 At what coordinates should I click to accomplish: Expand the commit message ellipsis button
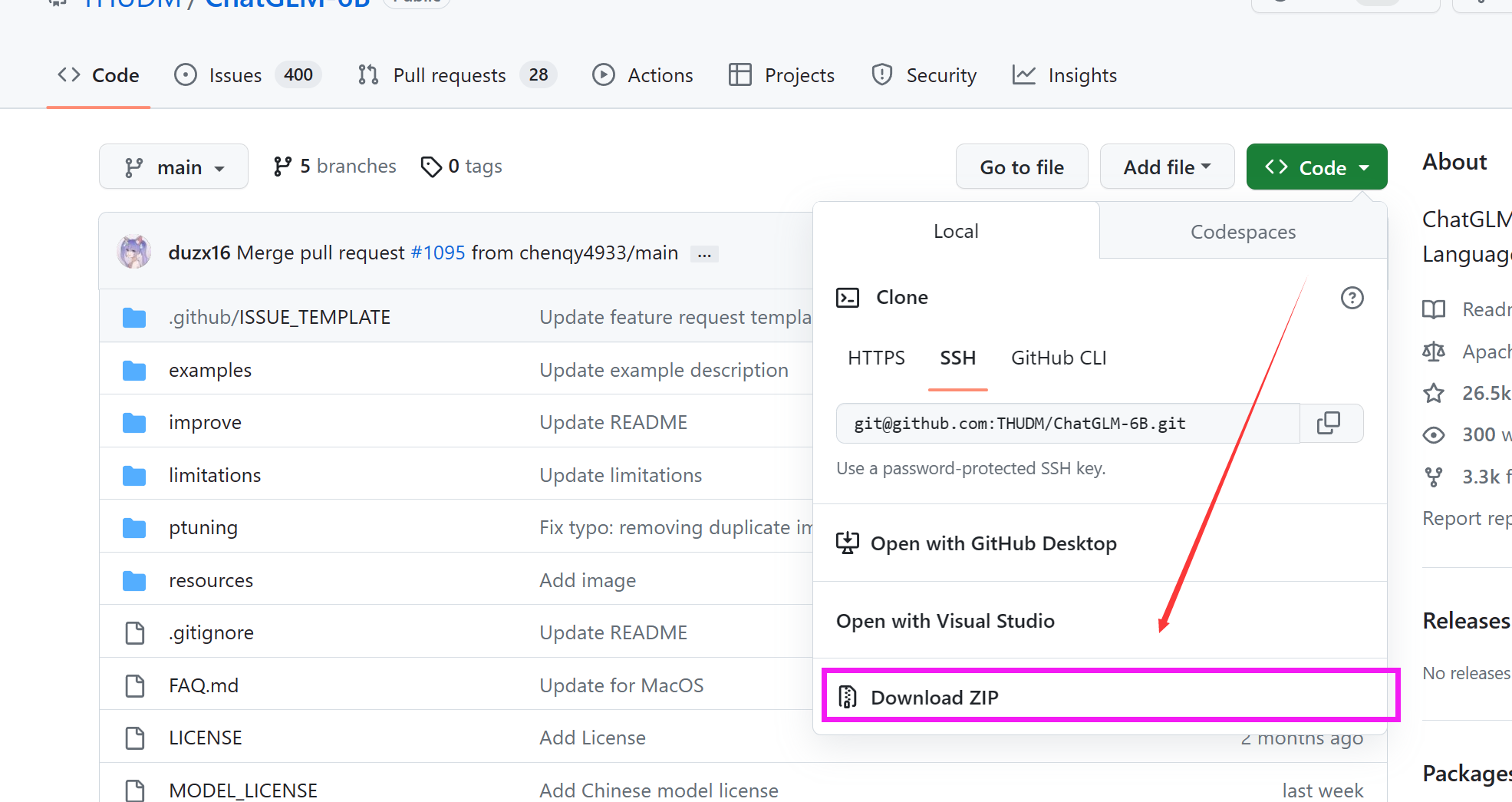[704, 254]
